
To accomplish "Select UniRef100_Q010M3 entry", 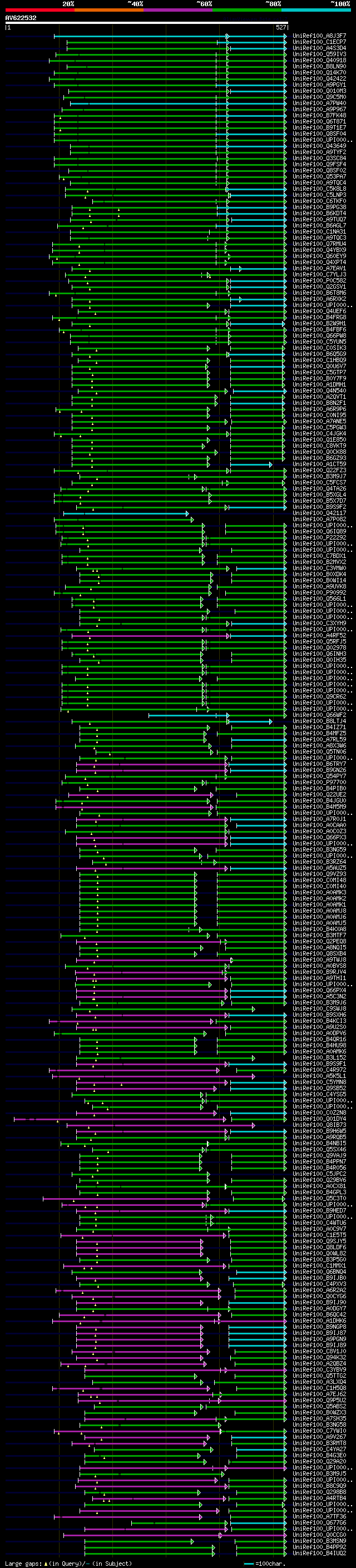I will pos(319,91).
